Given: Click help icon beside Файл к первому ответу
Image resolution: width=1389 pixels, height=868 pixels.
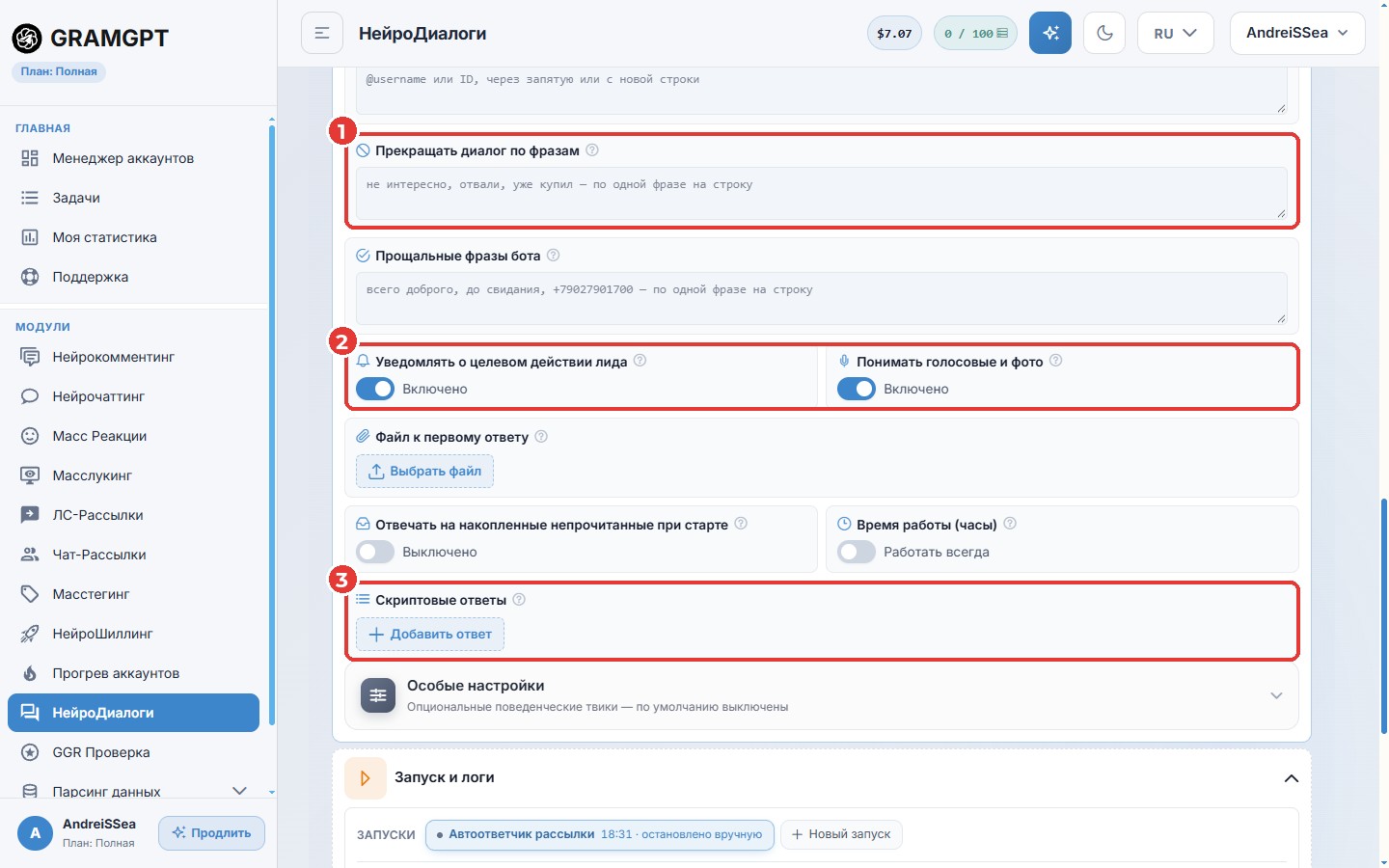Looking at the screenshot, I should pyautogui.click(x=541, y=437).
